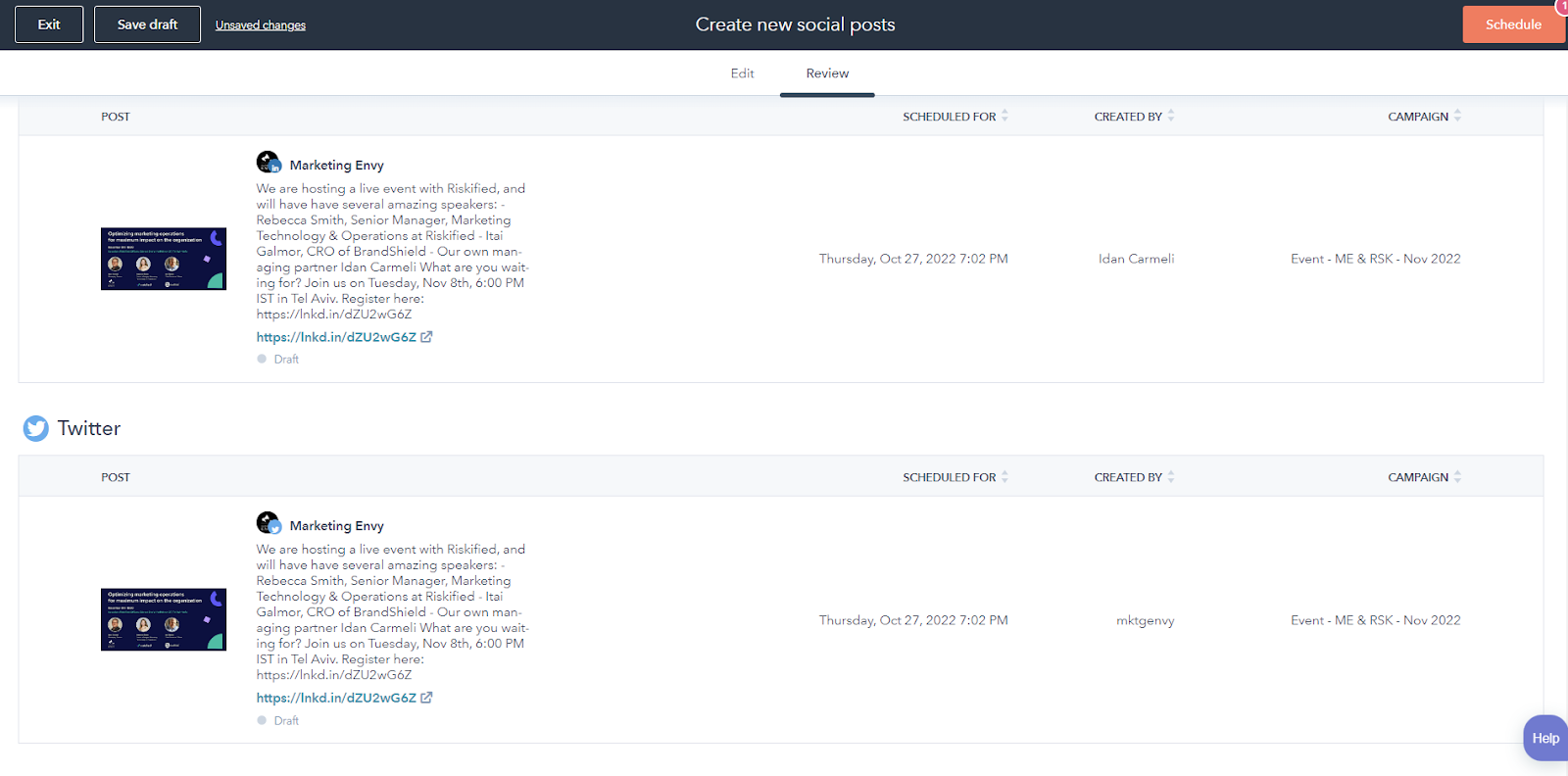
Task: Sort LinkedIn table by Campaign
Action: (1425, 117)
